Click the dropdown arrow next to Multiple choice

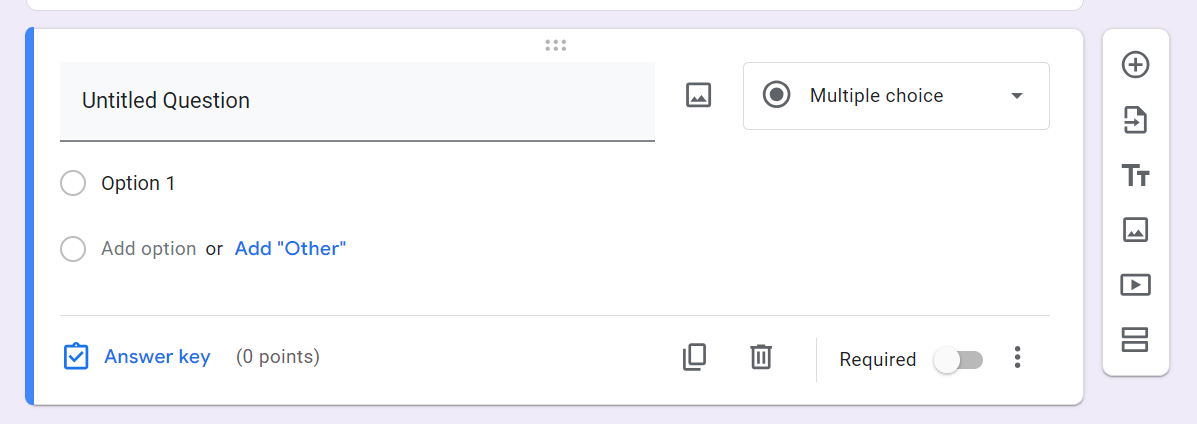pyautogui.click(x=1017, y=96)
